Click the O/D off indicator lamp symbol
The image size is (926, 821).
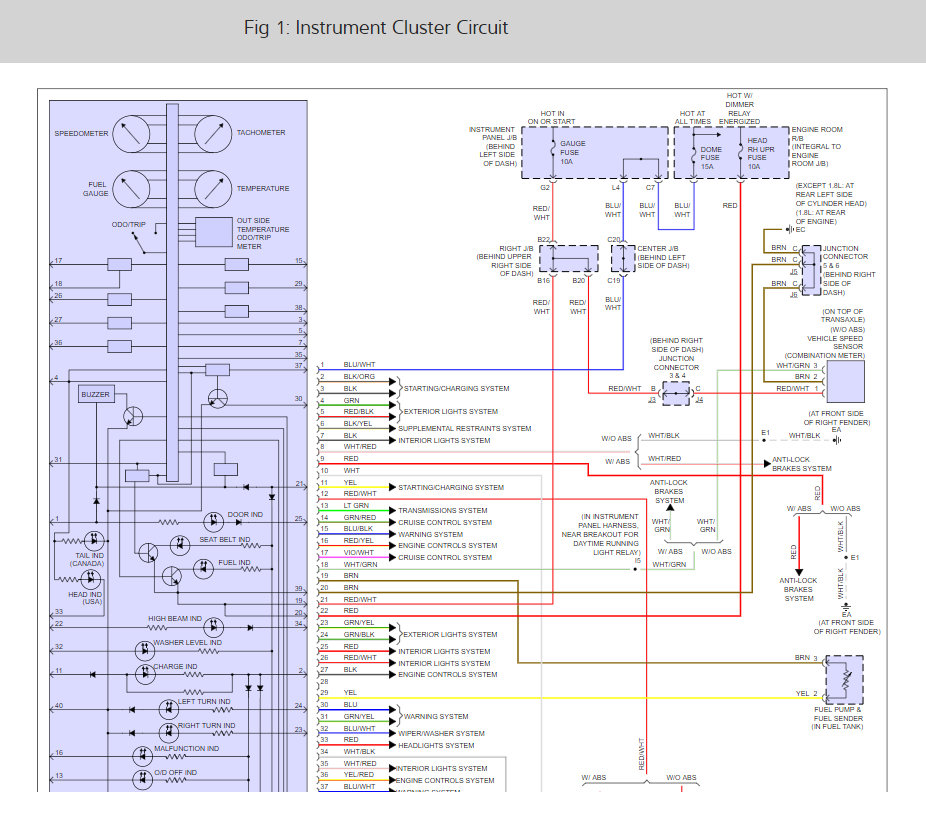tap(142, 779)
